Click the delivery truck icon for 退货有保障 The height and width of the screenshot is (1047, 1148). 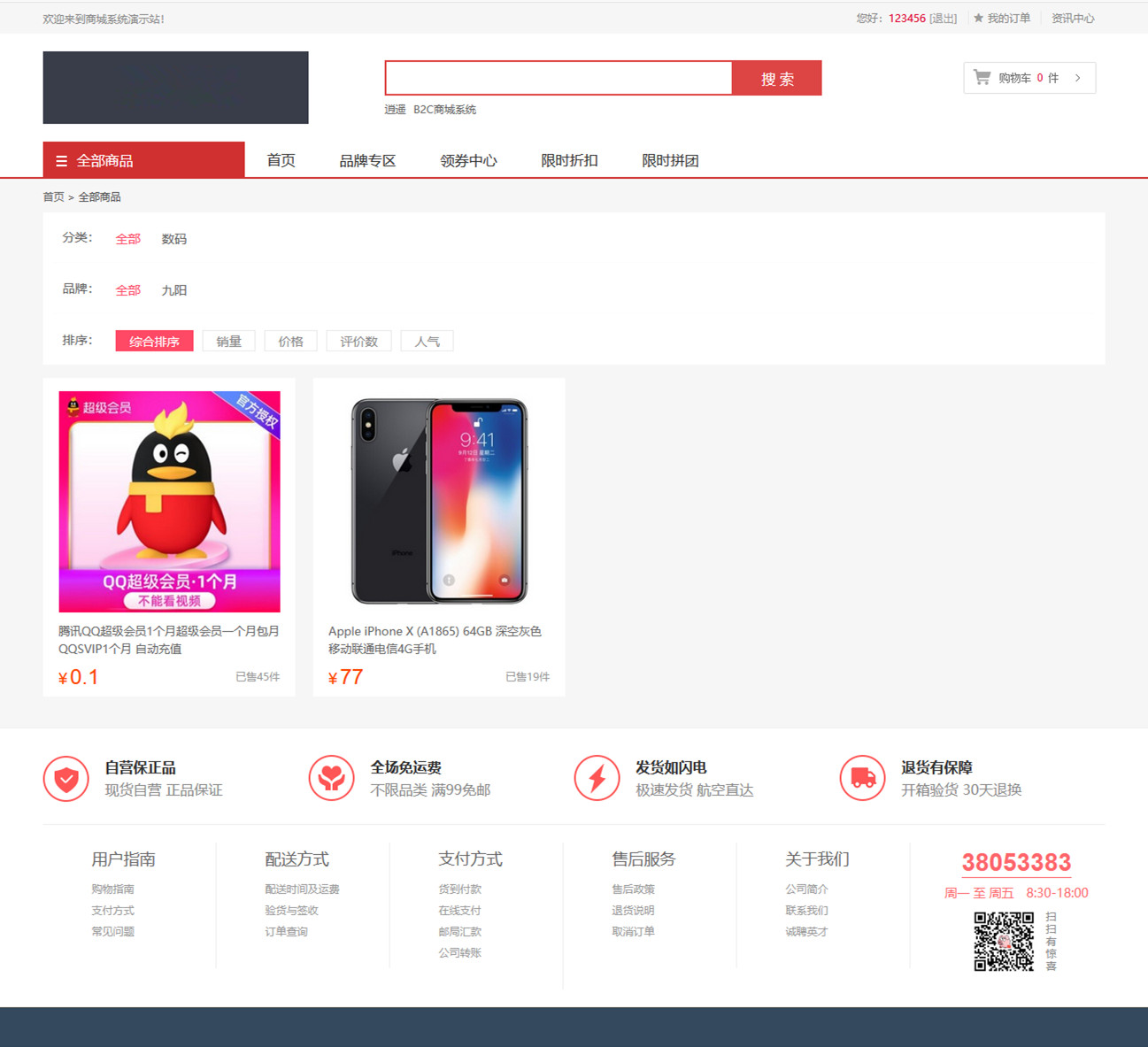coord(862,779)
